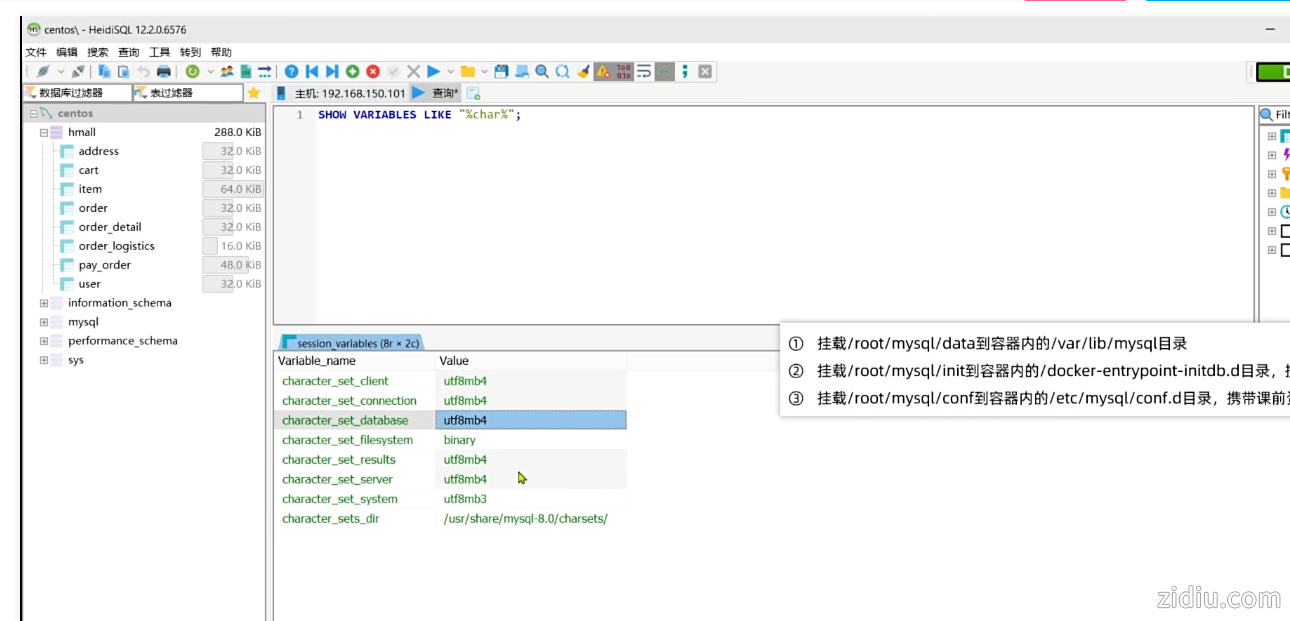
Task: Run the SQL query with play button
Action: point(433,72)
